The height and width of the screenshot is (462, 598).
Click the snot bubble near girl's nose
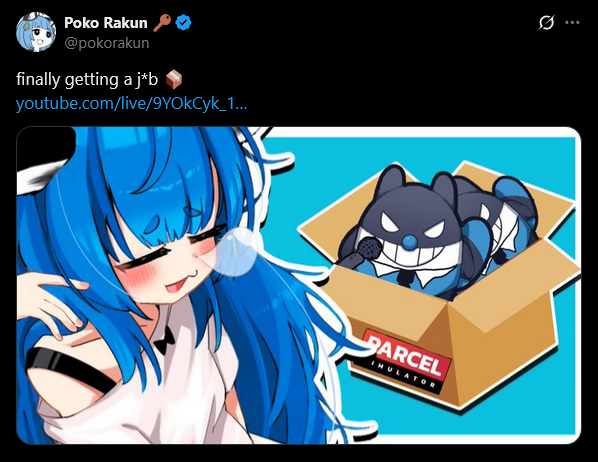(235, 252)
